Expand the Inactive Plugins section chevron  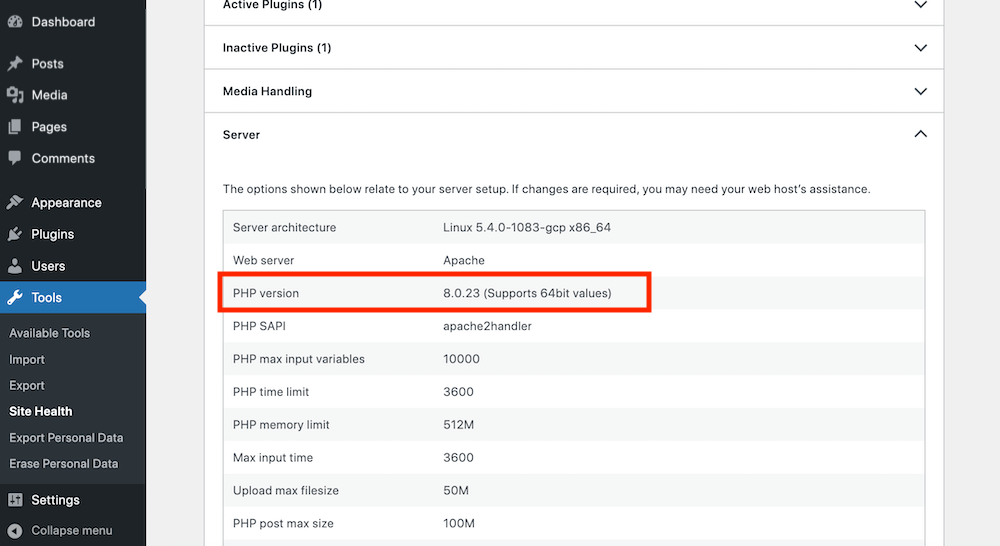pos(920,48)
